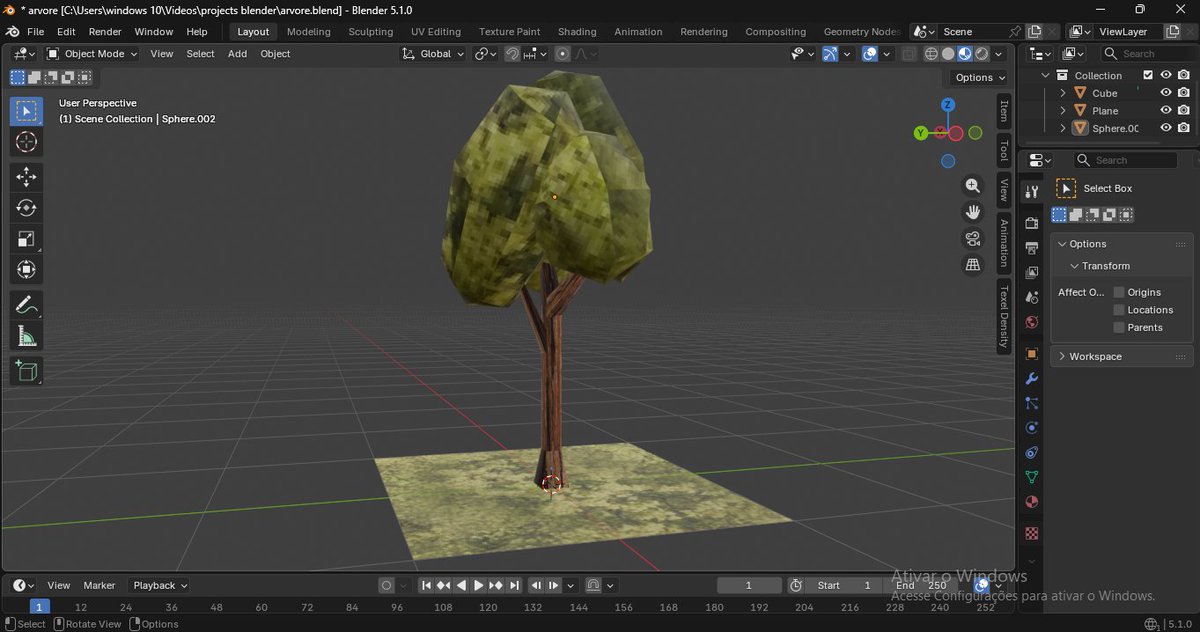Hide Sphere object via eye icon
Viewport: 1200px width, 632px height.
[1166, 128]
